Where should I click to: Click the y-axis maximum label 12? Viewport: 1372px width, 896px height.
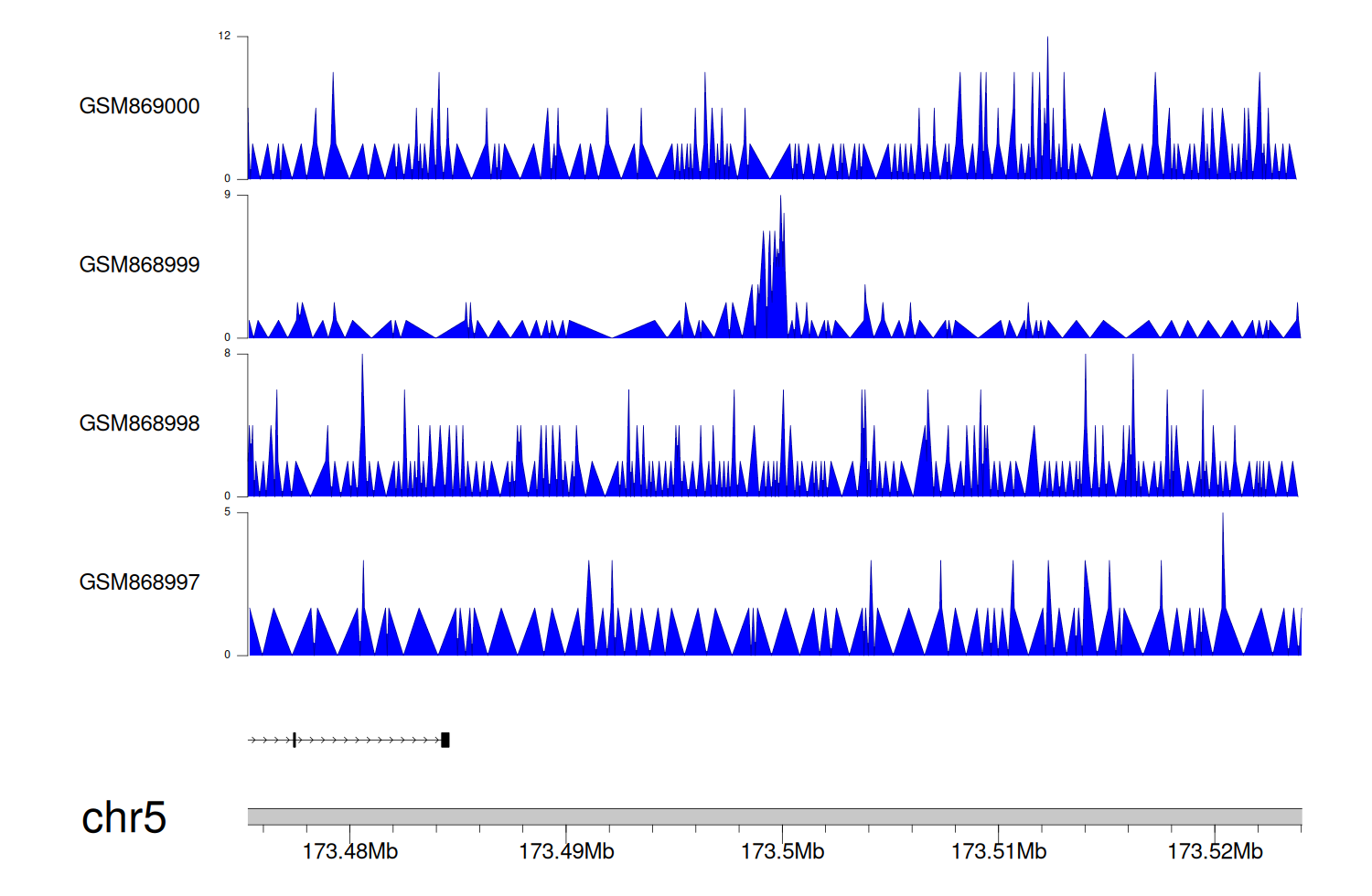(224, 37)
